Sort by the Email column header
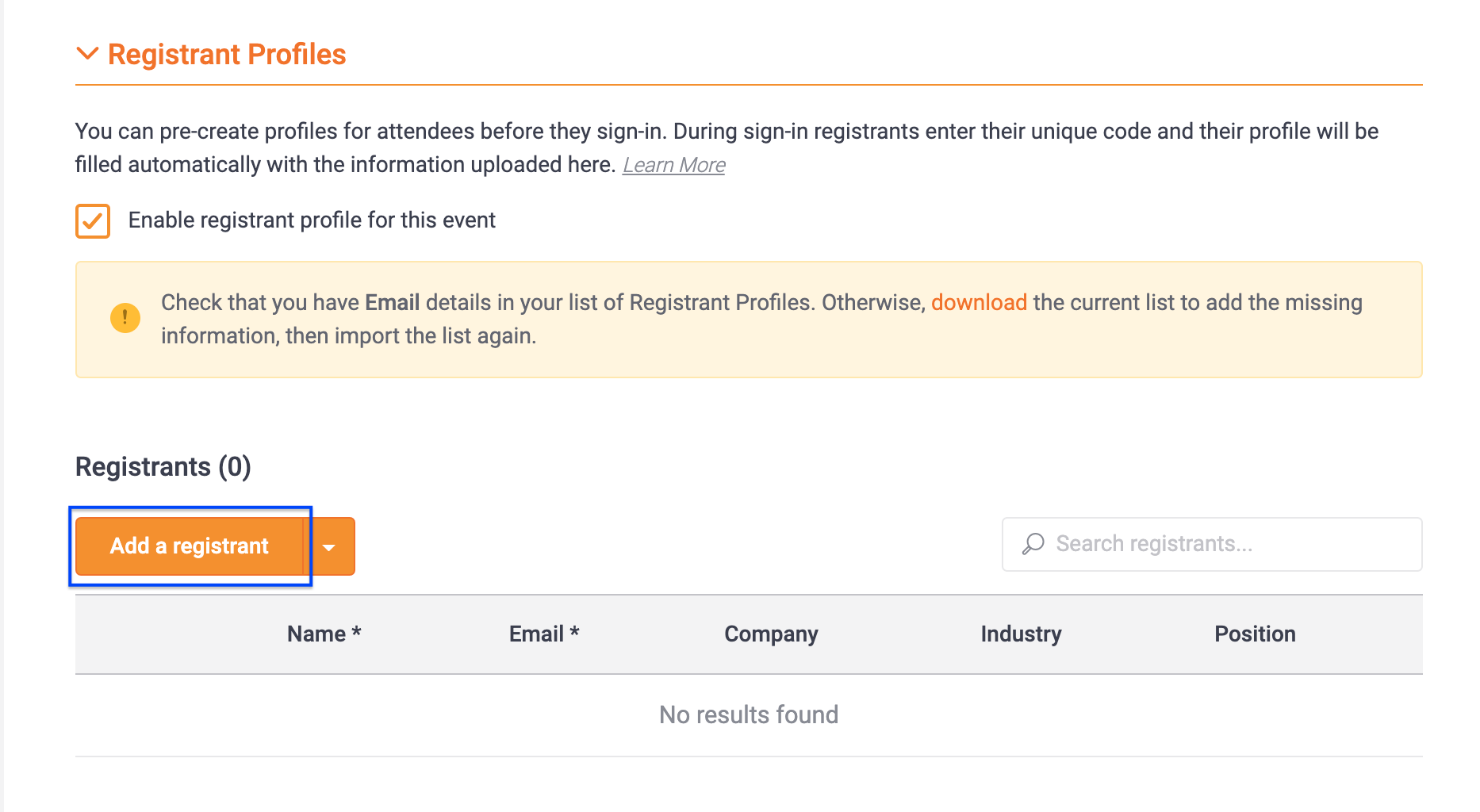The image size is (1480, 812). 544,634
